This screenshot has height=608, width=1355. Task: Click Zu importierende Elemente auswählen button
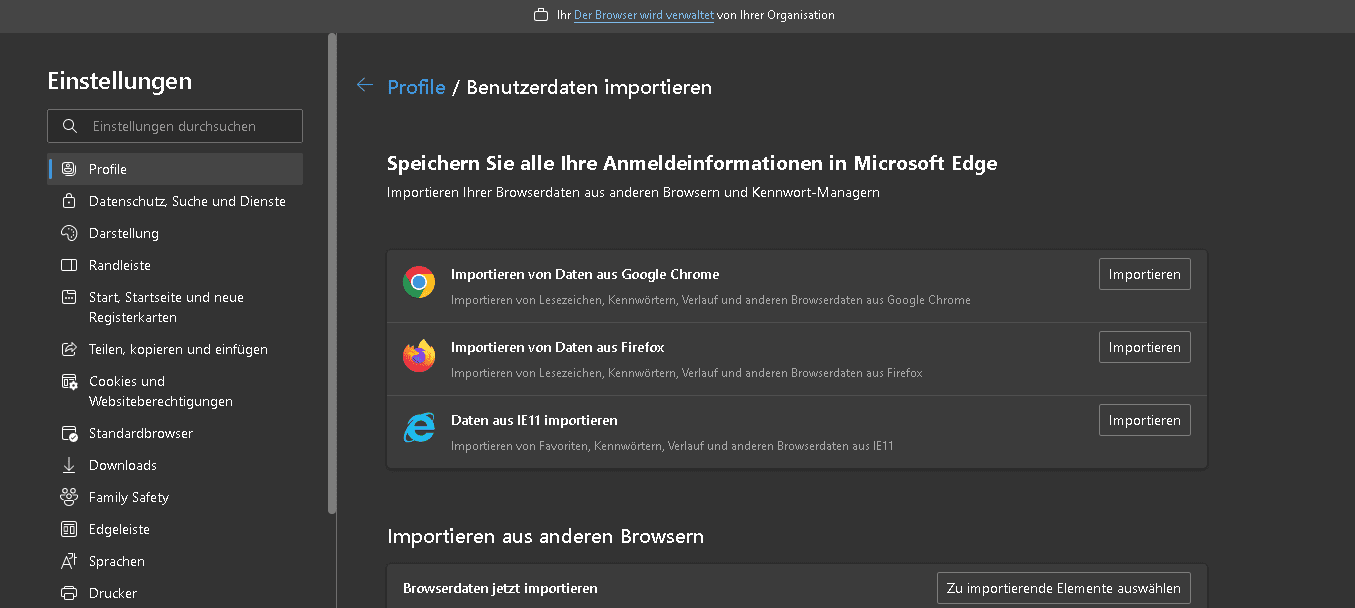tap(1063, 588)
